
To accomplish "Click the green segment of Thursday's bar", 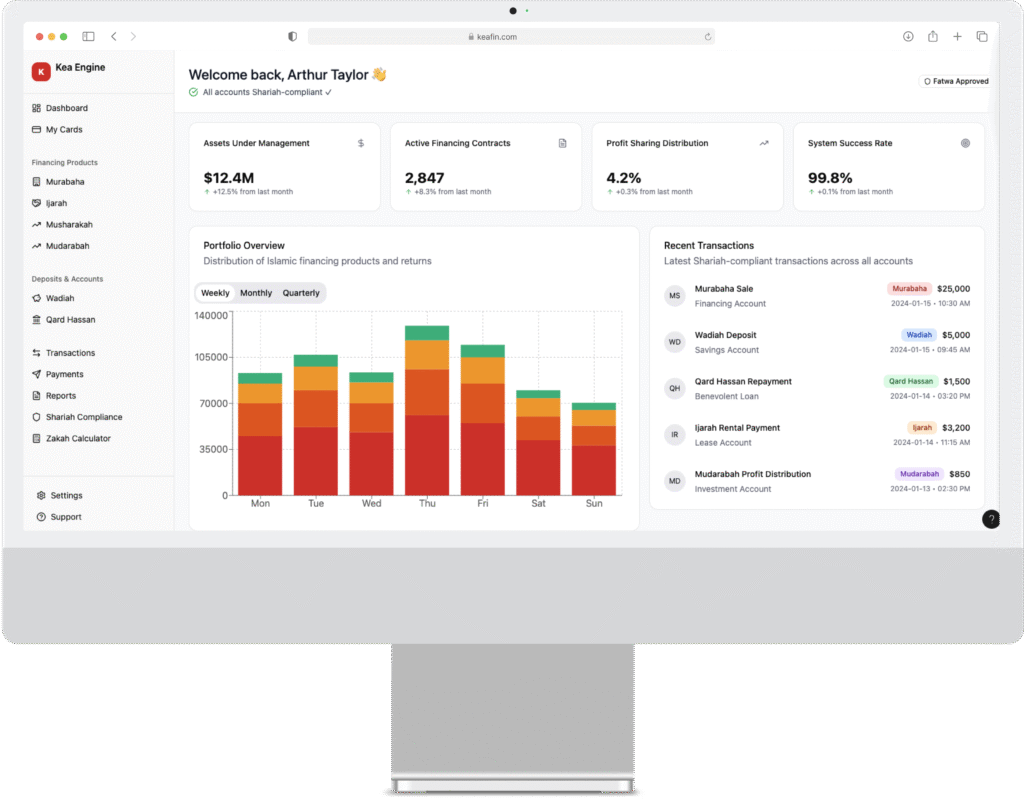I will coord(427,333).
